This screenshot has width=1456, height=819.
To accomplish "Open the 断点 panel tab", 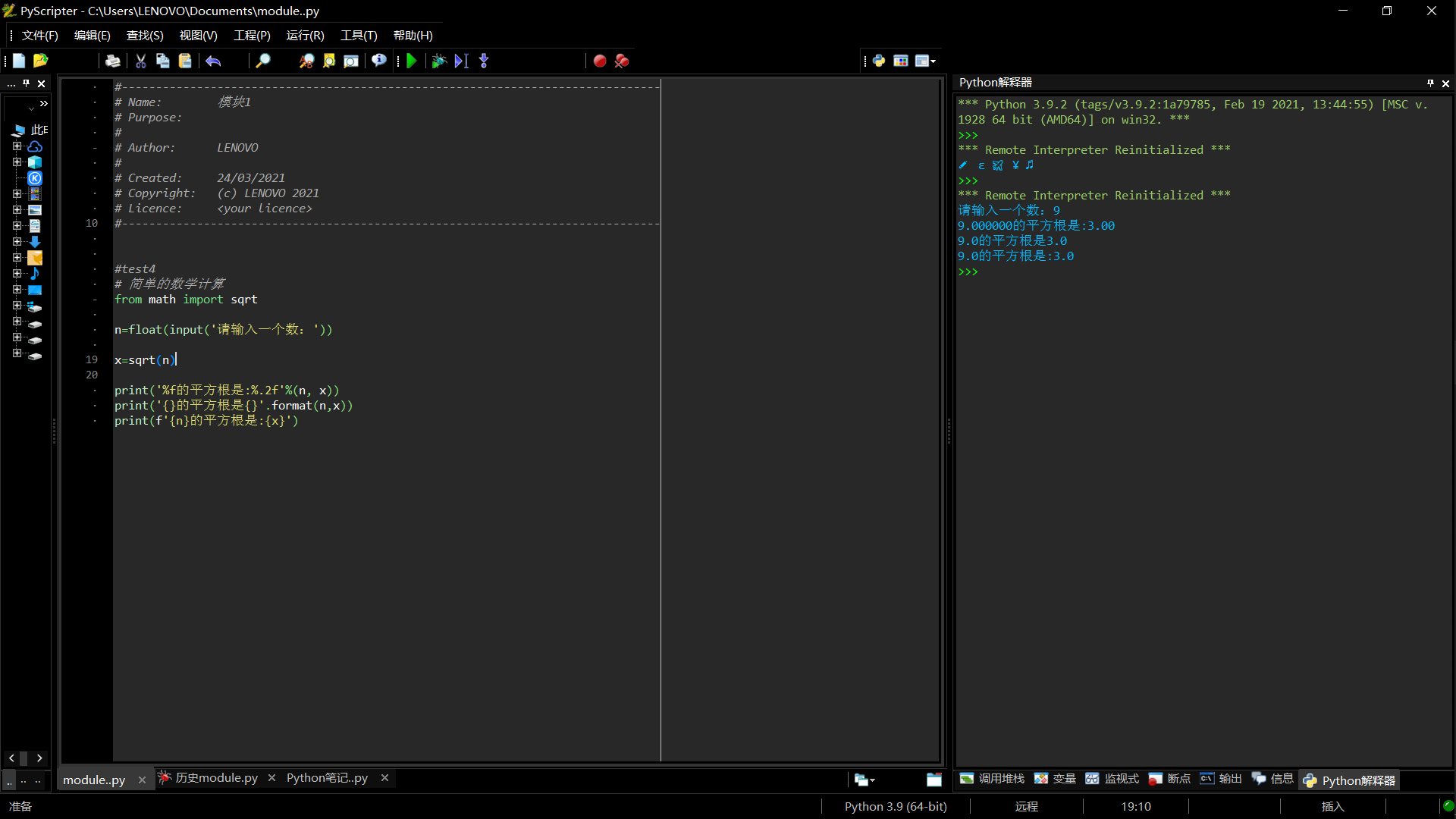I will click(1169, 779).
